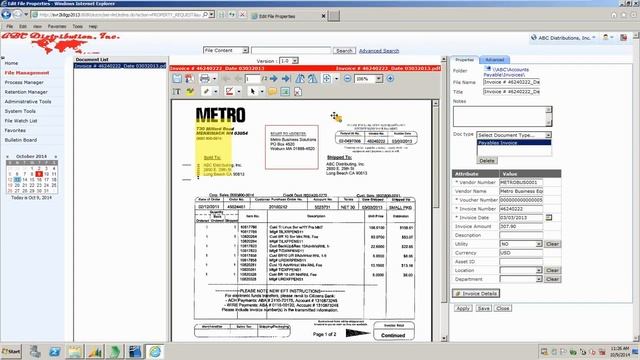The image size is (640, 360).
Task: Open Retention Manager in sidebar
Action: coord(26,92)
